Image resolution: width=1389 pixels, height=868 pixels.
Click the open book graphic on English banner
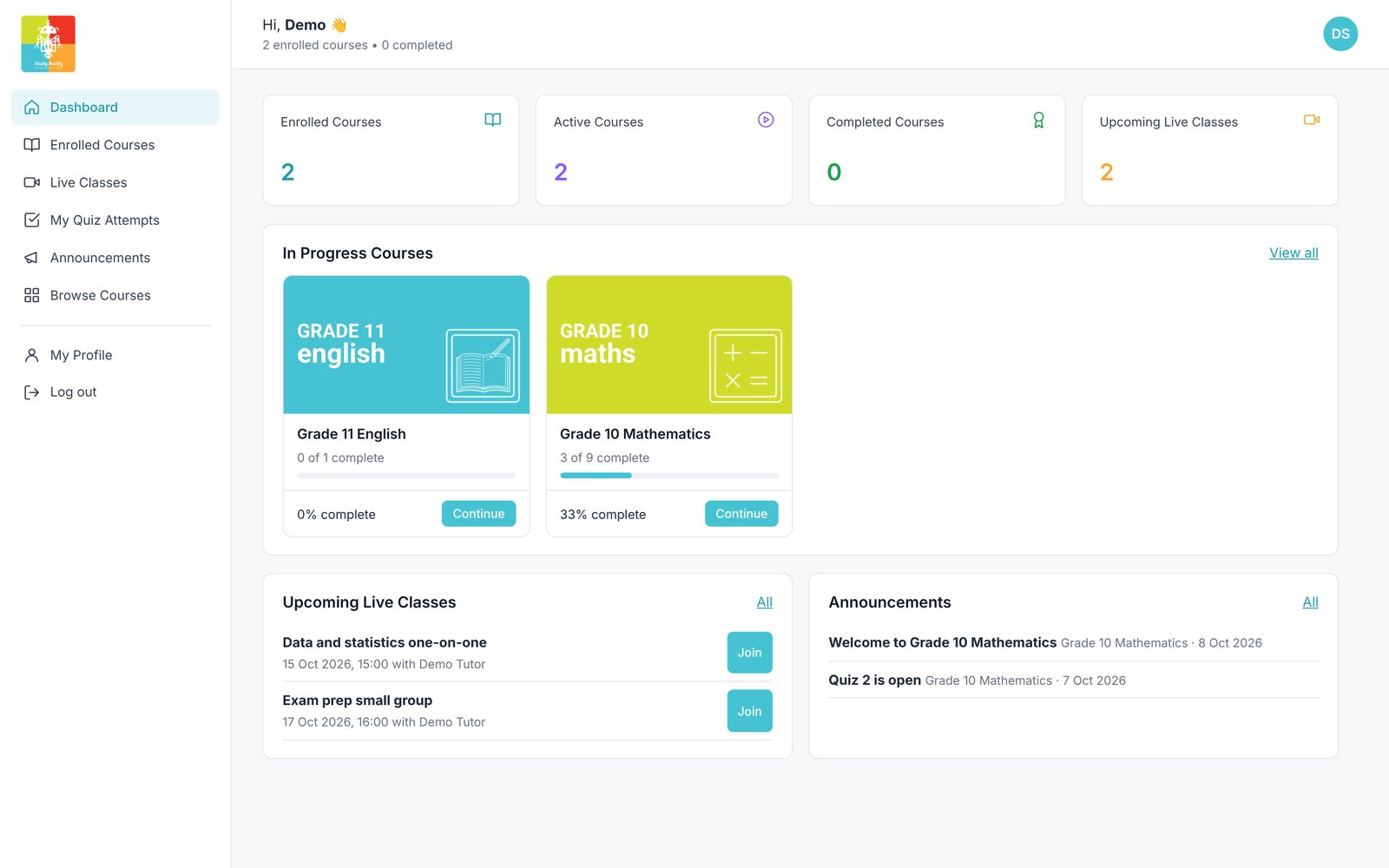(483, 365)
